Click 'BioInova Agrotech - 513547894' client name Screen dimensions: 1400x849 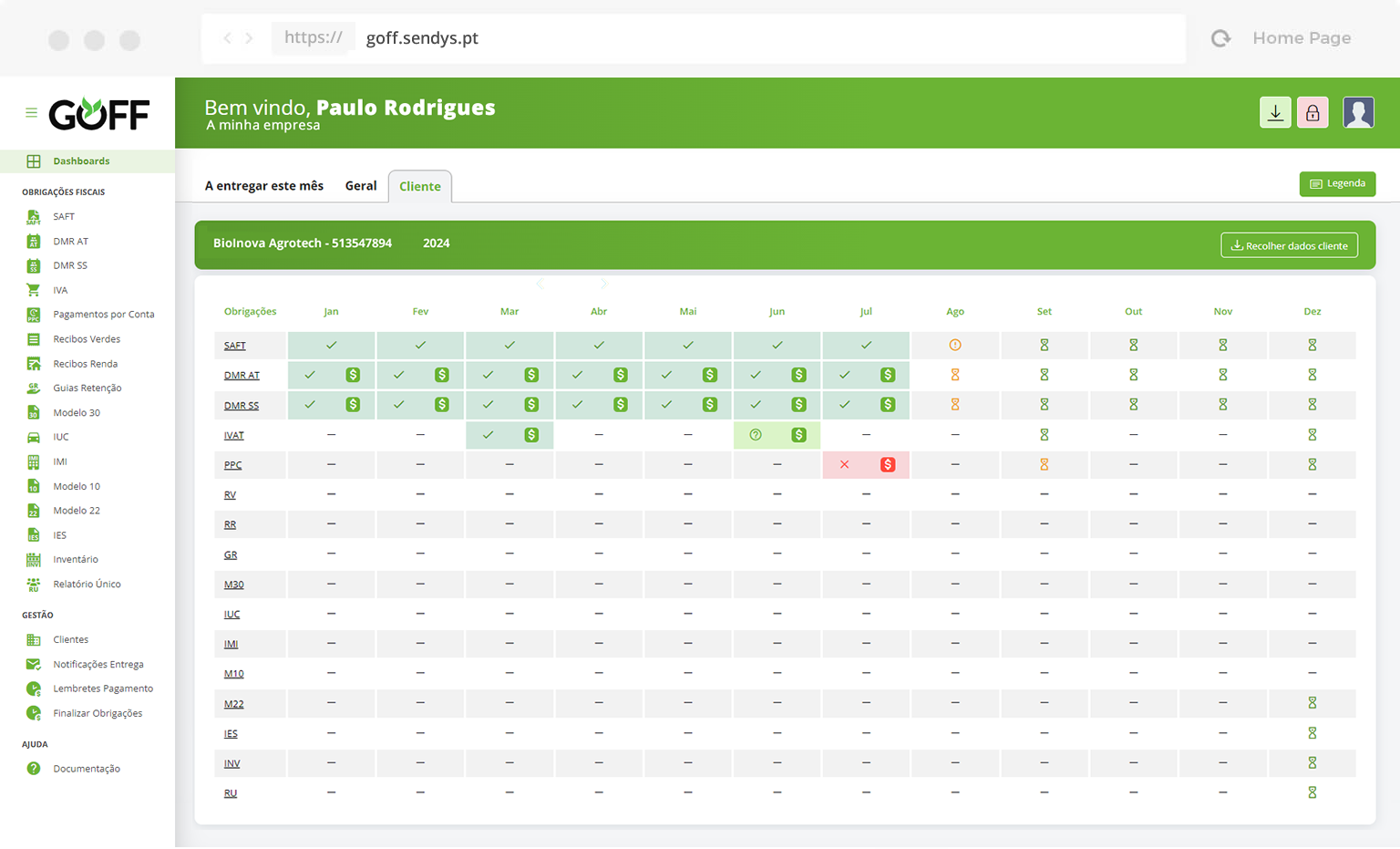pyautogui.click(x=303, y=243)
